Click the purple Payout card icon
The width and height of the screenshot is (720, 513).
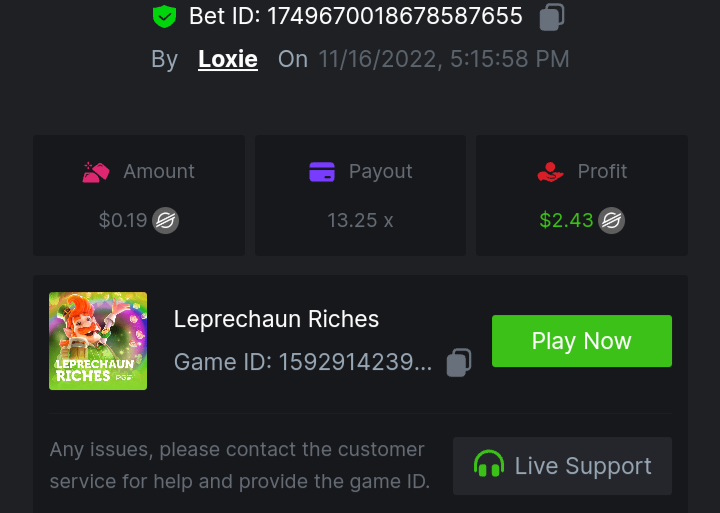(x=322, y=172)
